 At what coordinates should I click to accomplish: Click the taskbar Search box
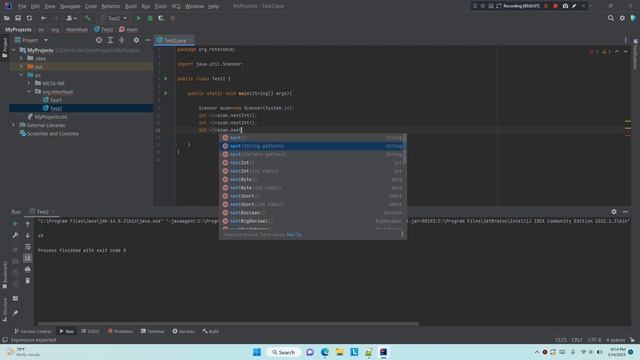pos(284,352)
